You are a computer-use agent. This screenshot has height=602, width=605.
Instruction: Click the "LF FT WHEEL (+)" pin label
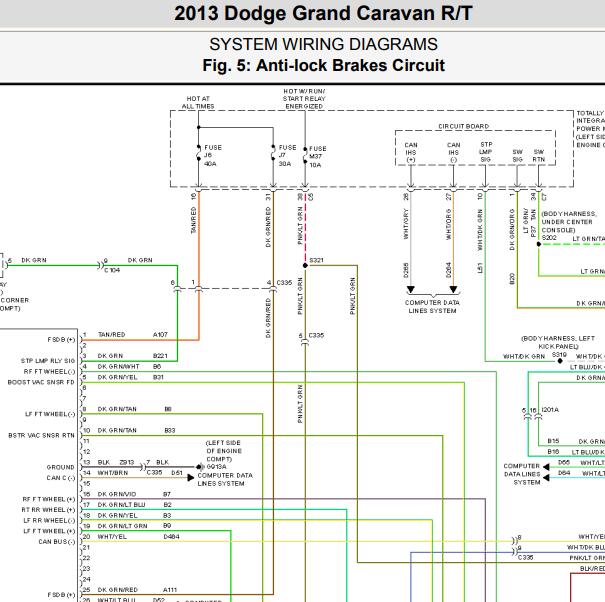[49, 531]
